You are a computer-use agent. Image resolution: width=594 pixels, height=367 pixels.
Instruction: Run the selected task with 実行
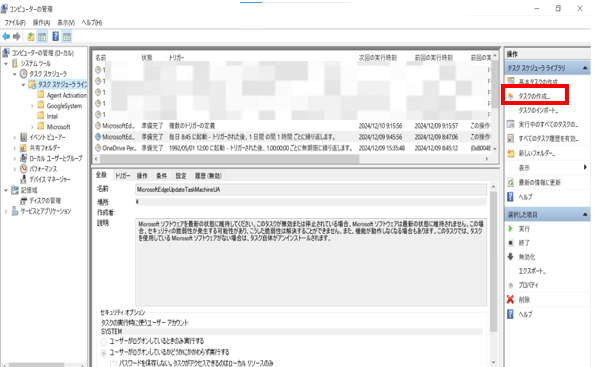tap(524, 229)
